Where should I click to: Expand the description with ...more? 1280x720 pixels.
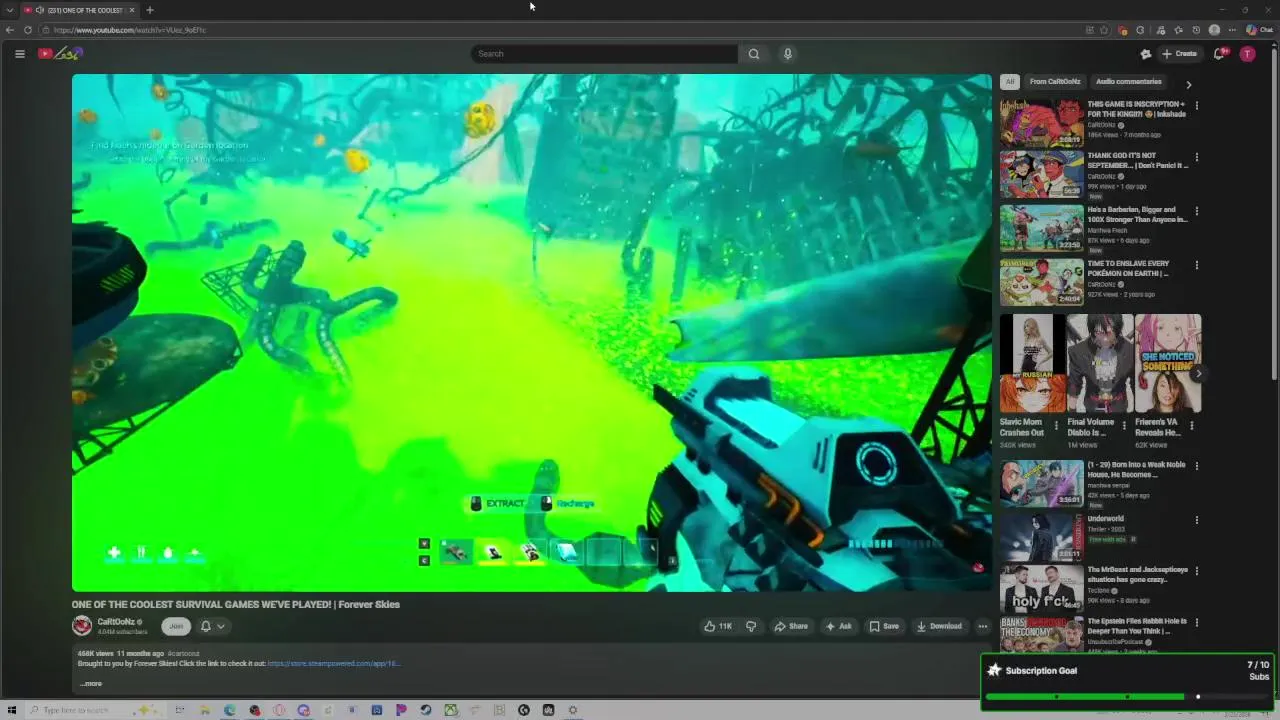90,684
